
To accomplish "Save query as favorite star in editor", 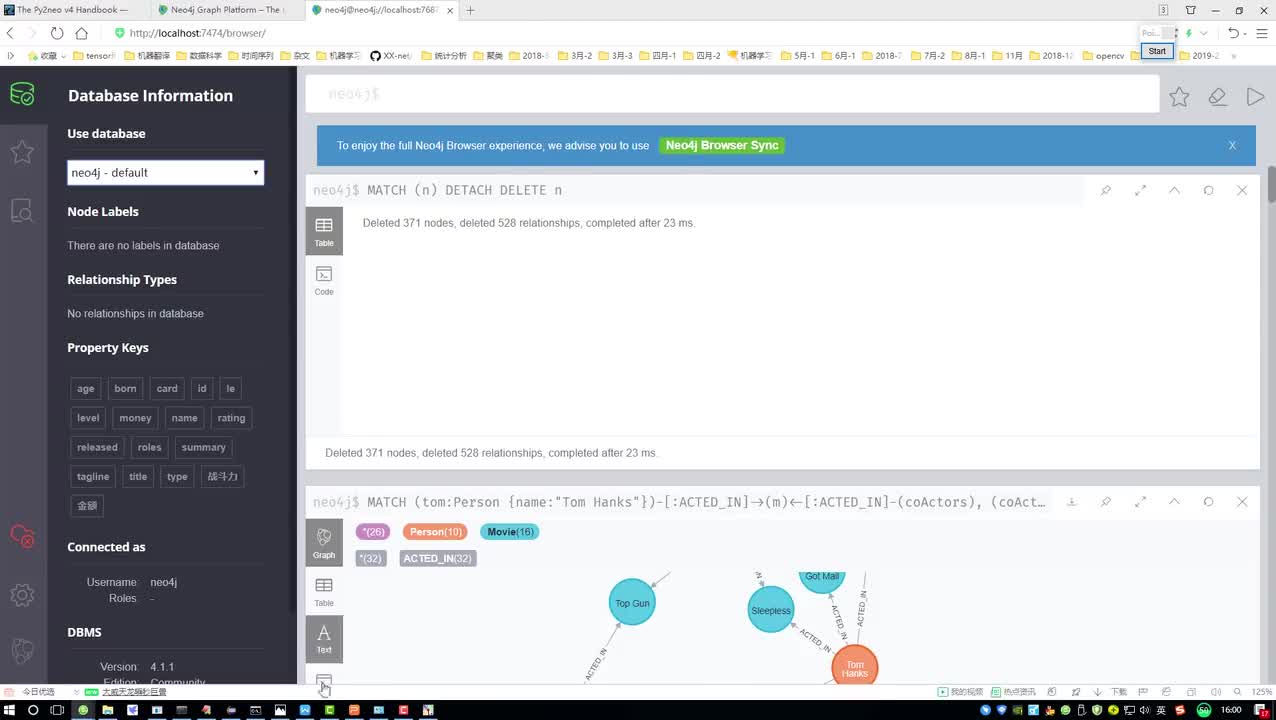I will (1179, 96).
